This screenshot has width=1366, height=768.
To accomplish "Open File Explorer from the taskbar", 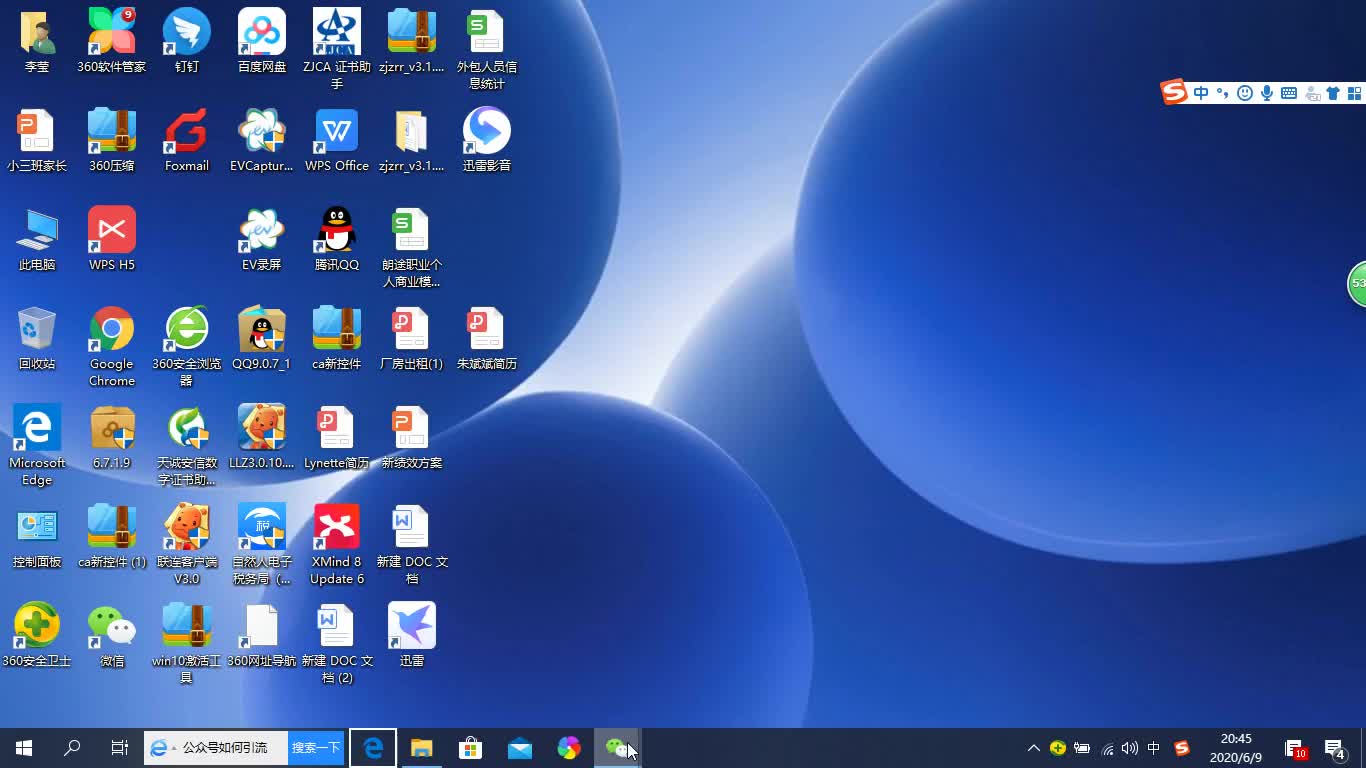I will pyautogui.click(x=422, y=748).
